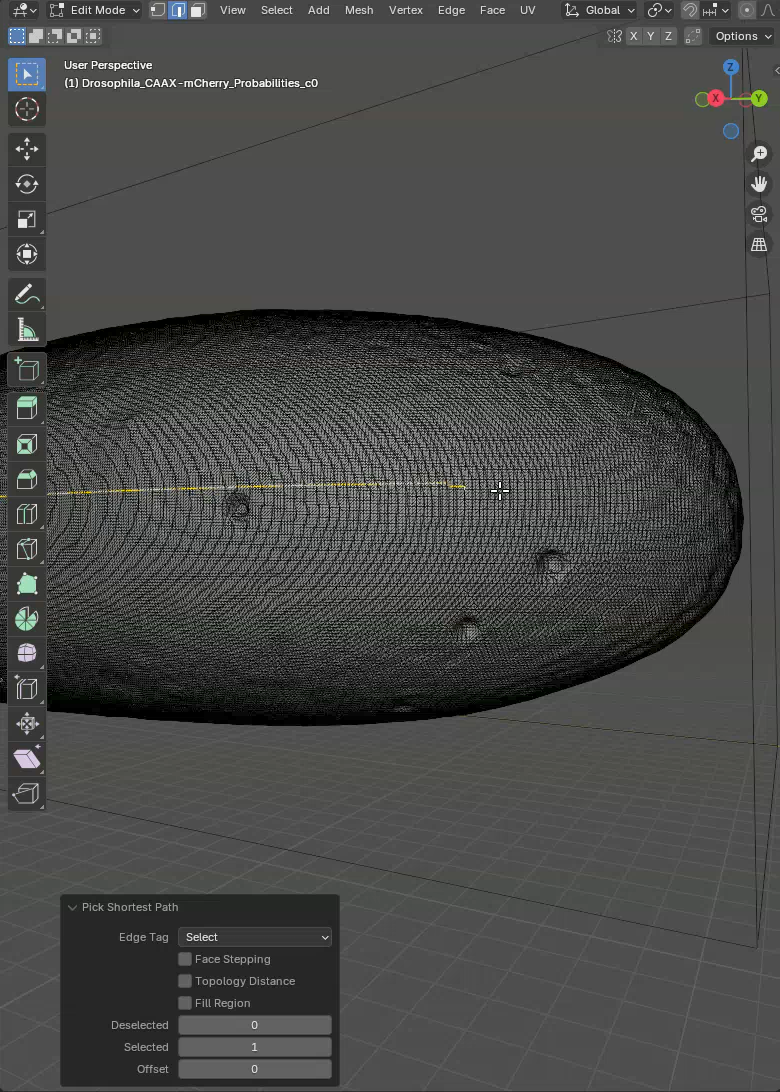Click the Offset value field
This screenshot has width=780, height=1092.
pos(255,1069)
